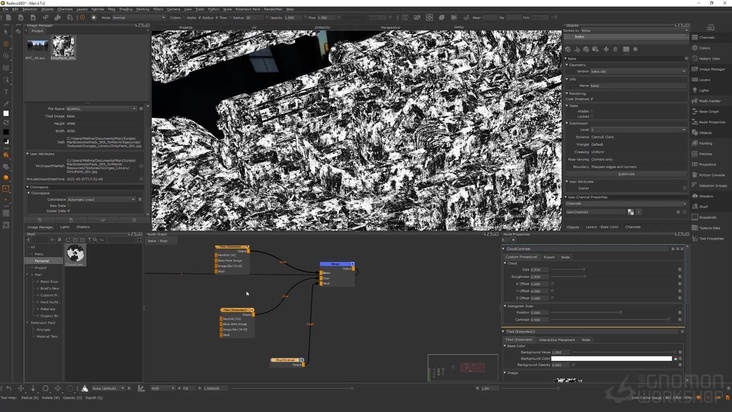Open the Colorspace dropdown in image properties
The width and height of the screenshot is (732, 412).
tap(101, 199)
